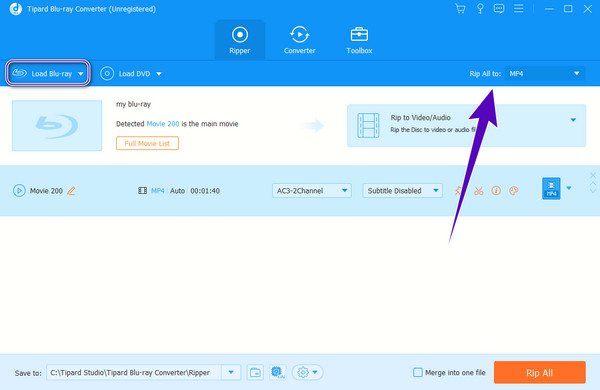The image size is (600, 390).
Task: Move Movie 200 row up
Action: [593, 184]
